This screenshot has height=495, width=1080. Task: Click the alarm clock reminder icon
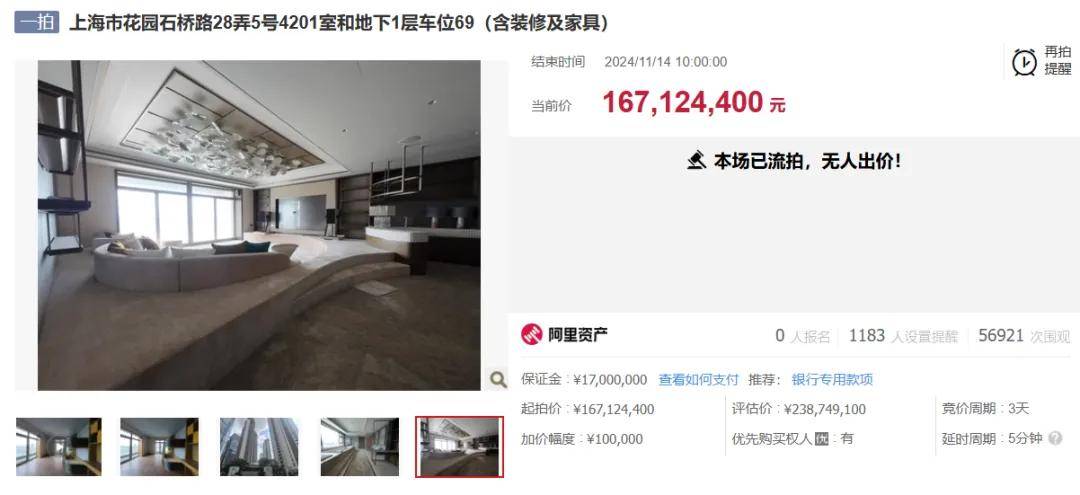tap(1024, 62)
